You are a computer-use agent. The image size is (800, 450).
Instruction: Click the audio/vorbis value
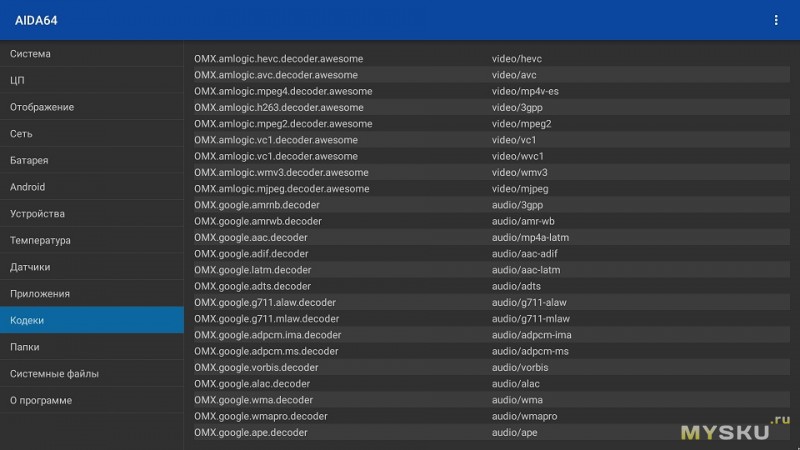[520, 367]
